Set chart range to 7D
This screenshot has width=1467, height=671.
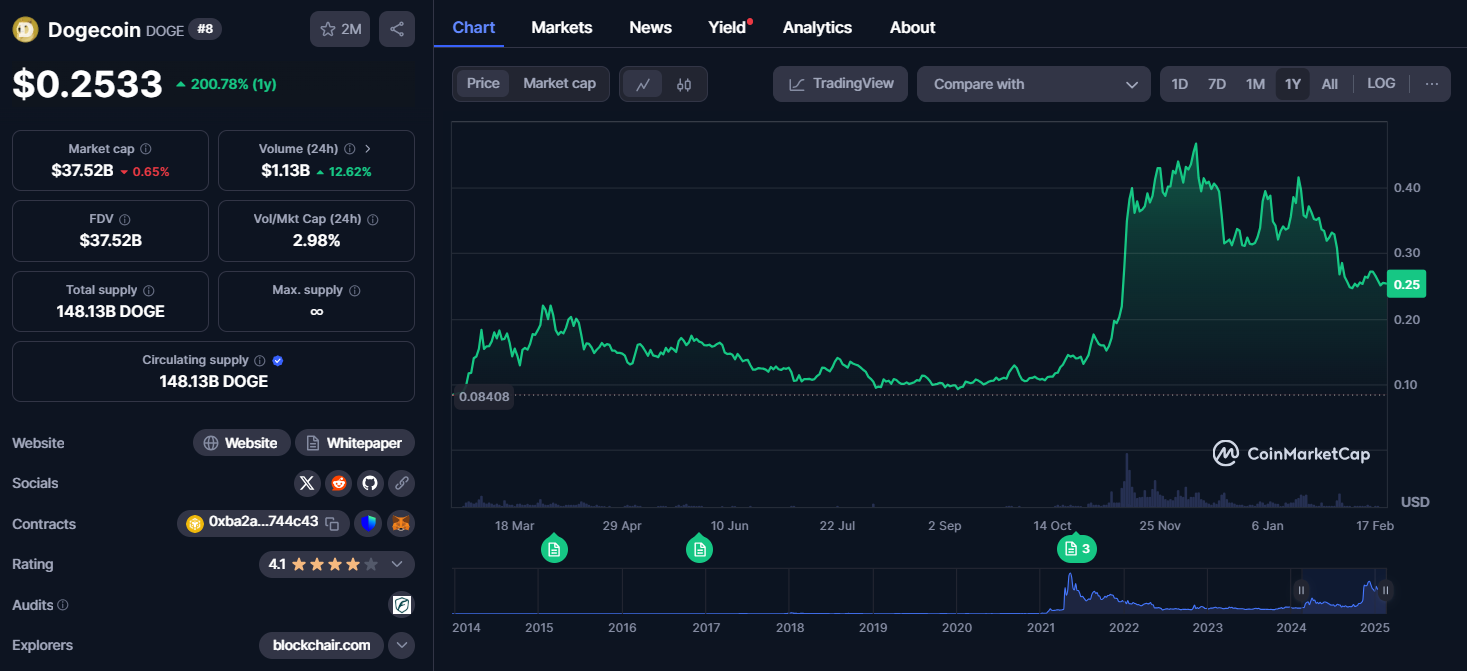(1217, 84)
